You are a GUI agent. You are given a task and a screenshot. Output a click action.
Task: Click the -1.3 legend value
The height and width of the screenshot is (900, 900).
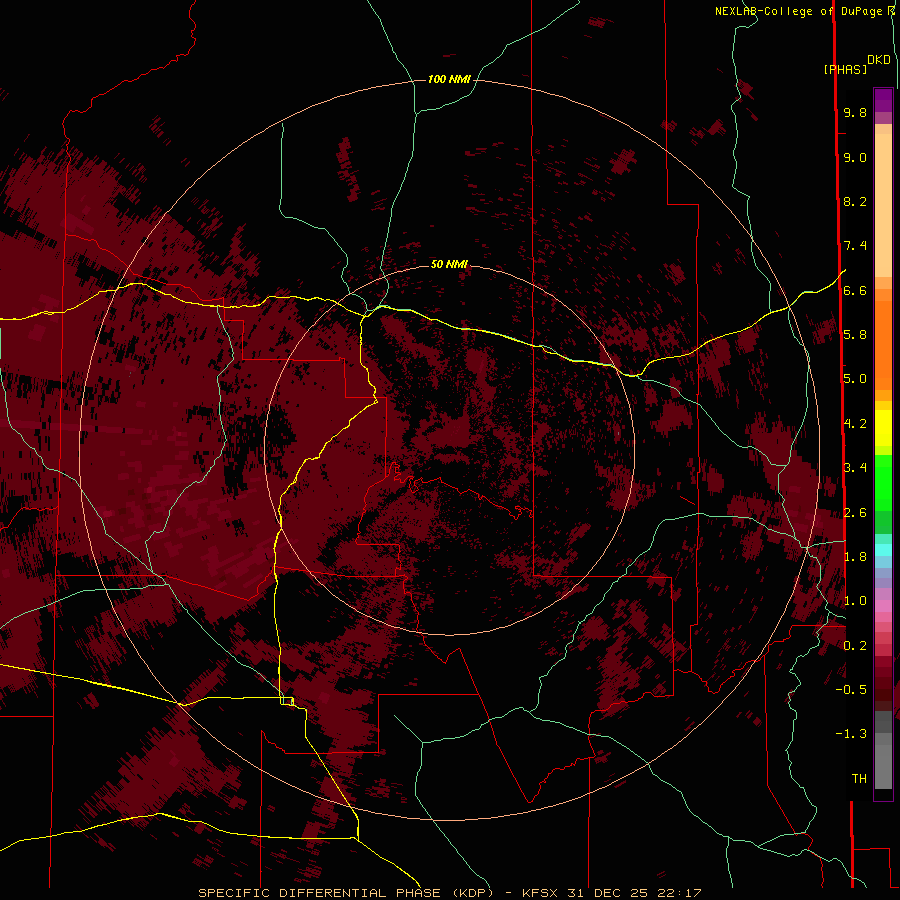(x=851, y=734)
